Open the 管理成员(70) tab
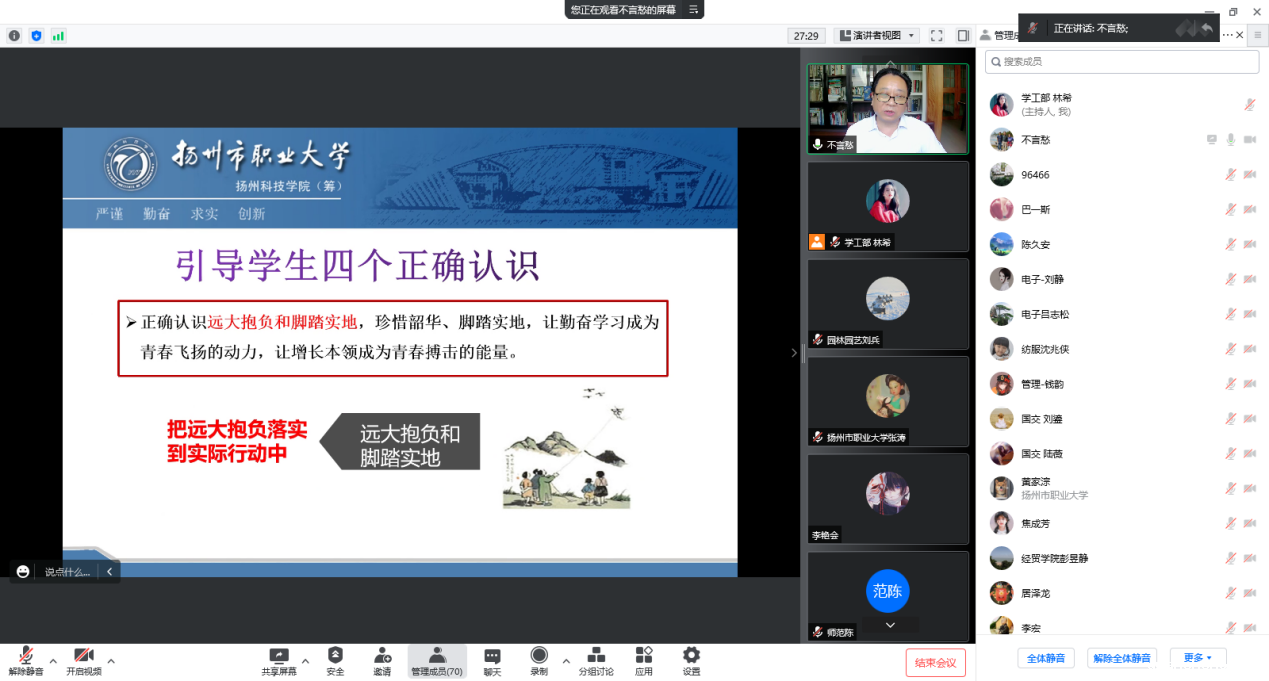The height and width of the screenshot is (681, 1269). (437, 660)
